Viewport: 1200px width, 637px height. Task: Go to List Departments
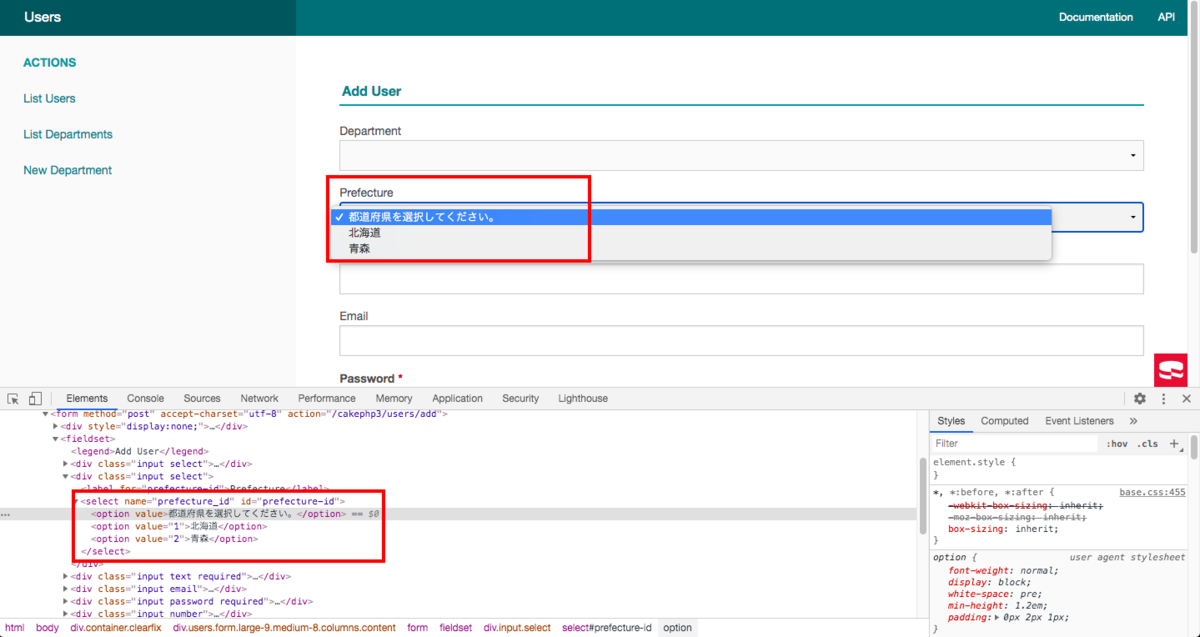[68, 134]
